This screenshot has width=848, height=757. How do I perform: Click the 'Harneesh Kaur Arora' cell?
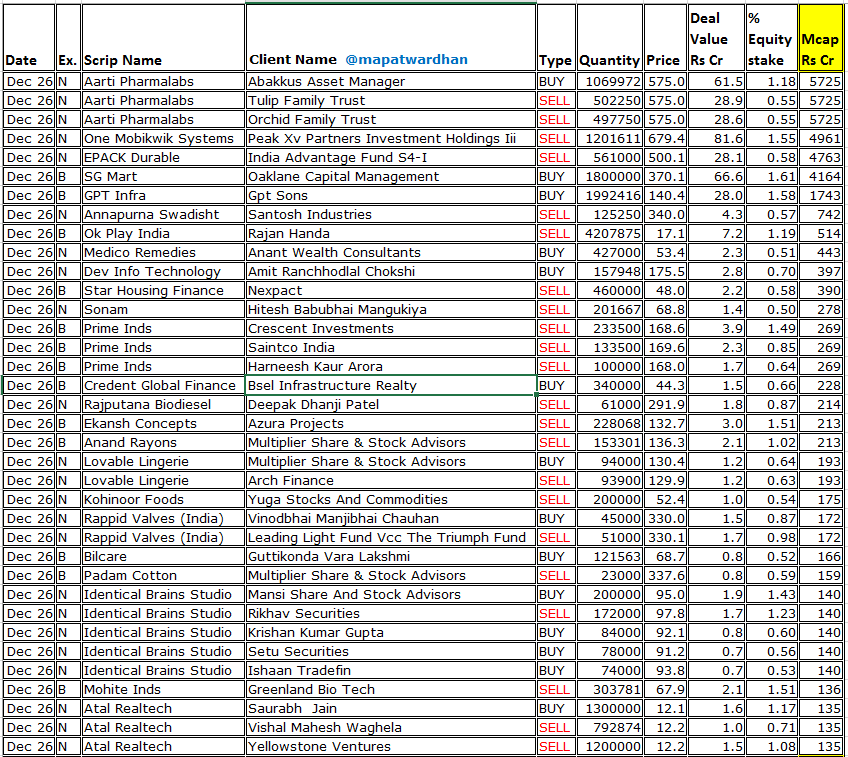pyautogui.click(x=391, y=366)
